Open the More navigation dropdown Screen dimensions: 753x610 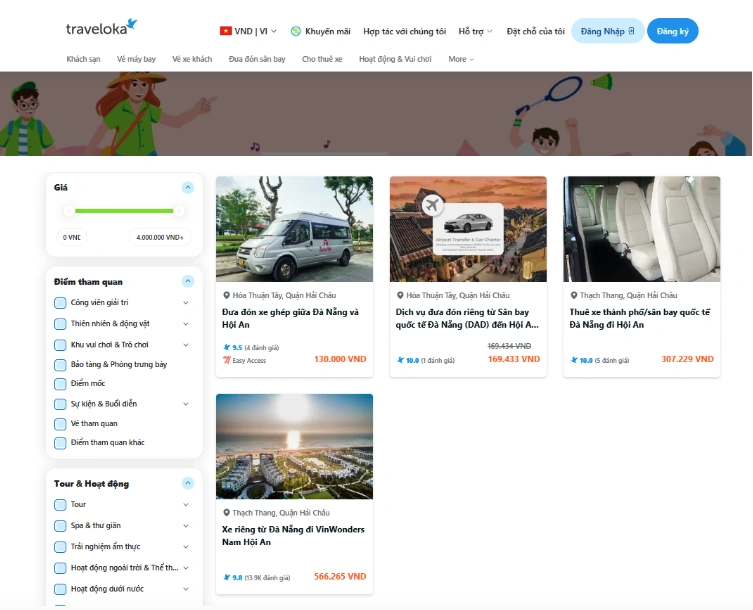tap(461, 59)
